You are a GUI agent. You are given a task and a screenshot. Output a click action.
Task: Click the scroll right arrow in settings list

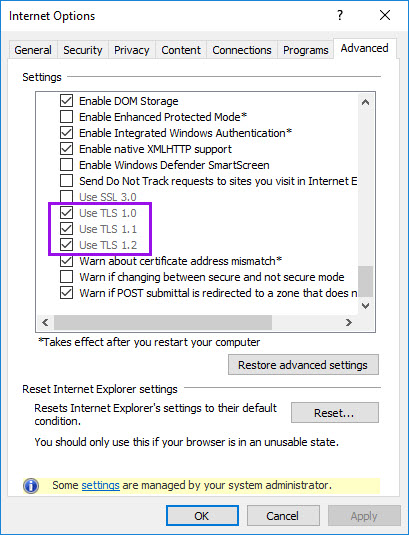coord(348,322)
